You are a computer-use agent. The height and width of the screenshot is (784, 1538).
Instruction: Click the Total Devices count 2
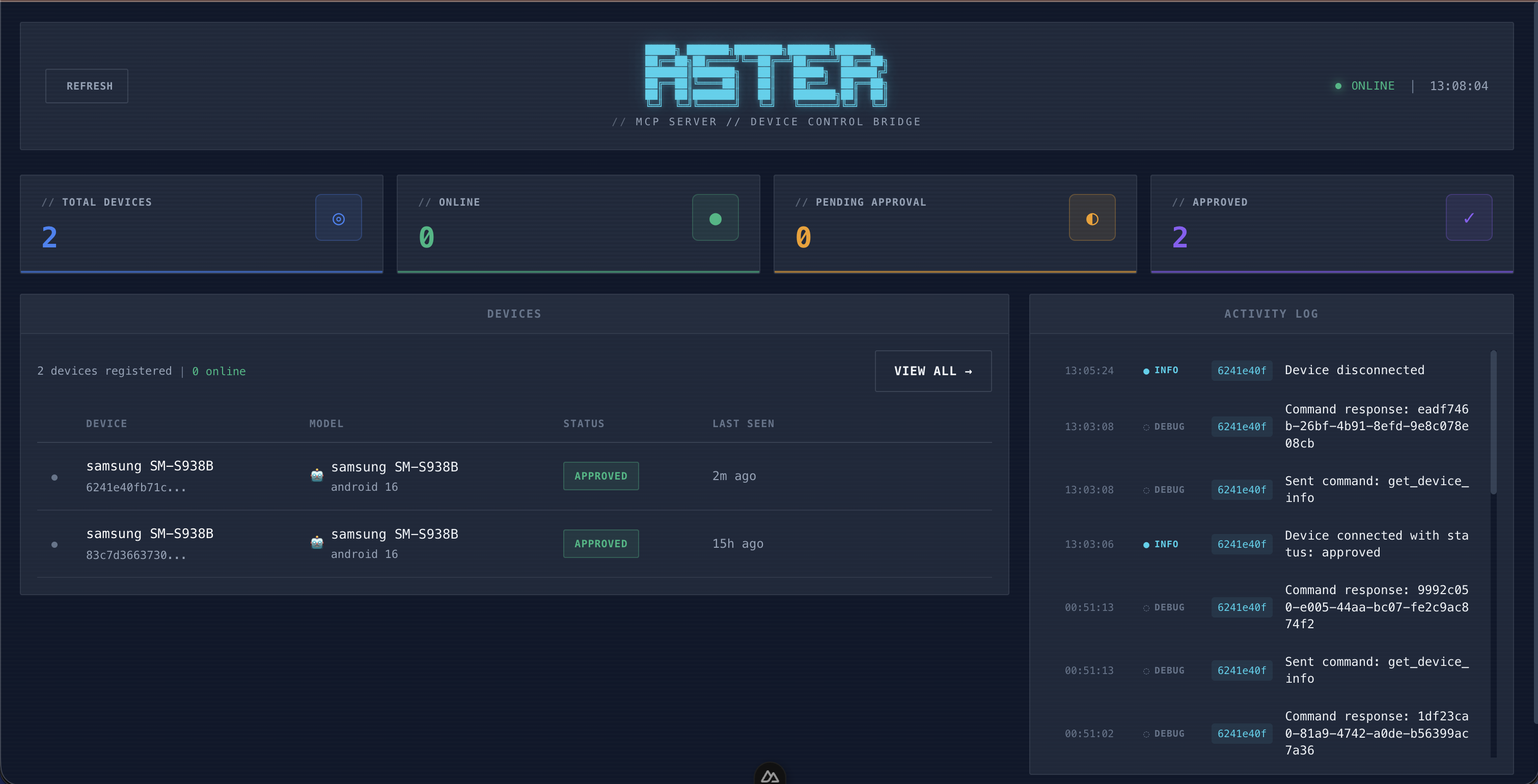49,237
